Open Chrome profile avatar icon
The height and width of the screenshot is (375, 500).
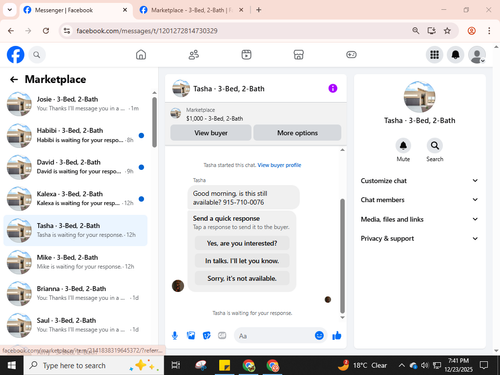tap(471, 31)
